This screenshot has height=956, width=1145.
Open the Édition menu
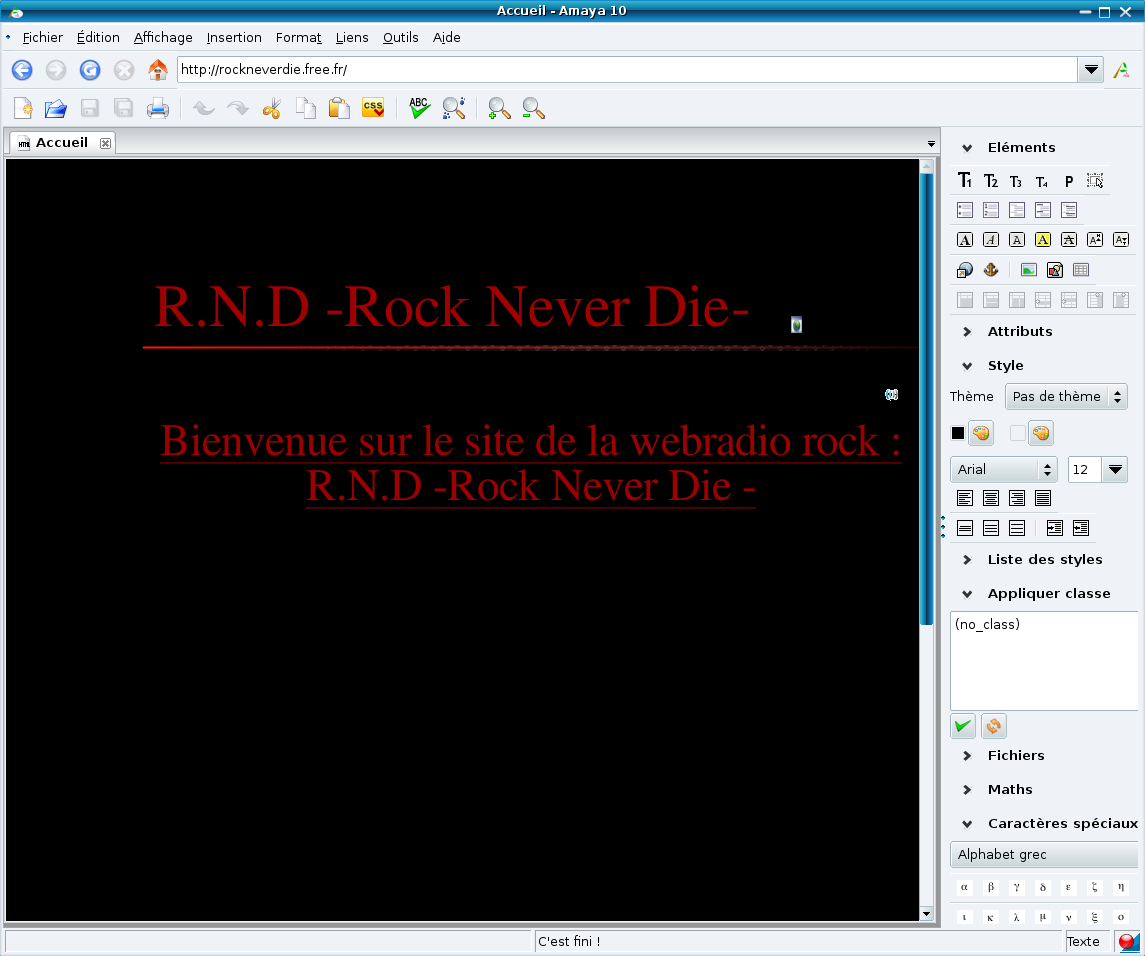click(98, 37)
